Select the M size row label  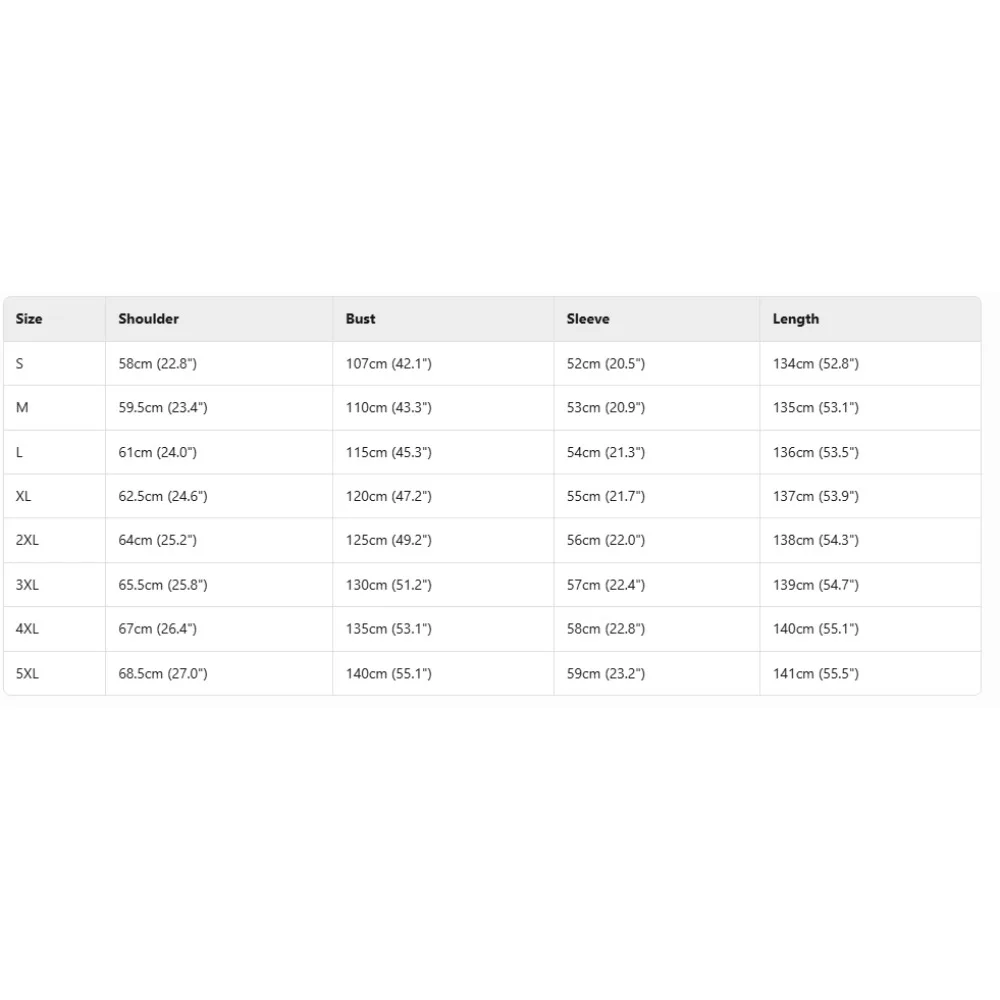[22, 408]
